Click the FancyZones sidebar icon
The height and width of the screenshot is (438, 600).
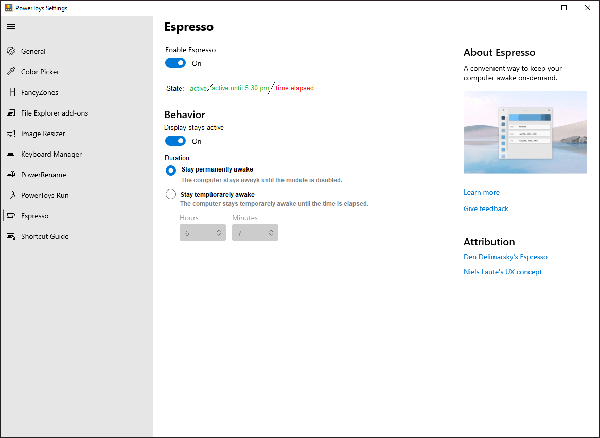point(12,92)
